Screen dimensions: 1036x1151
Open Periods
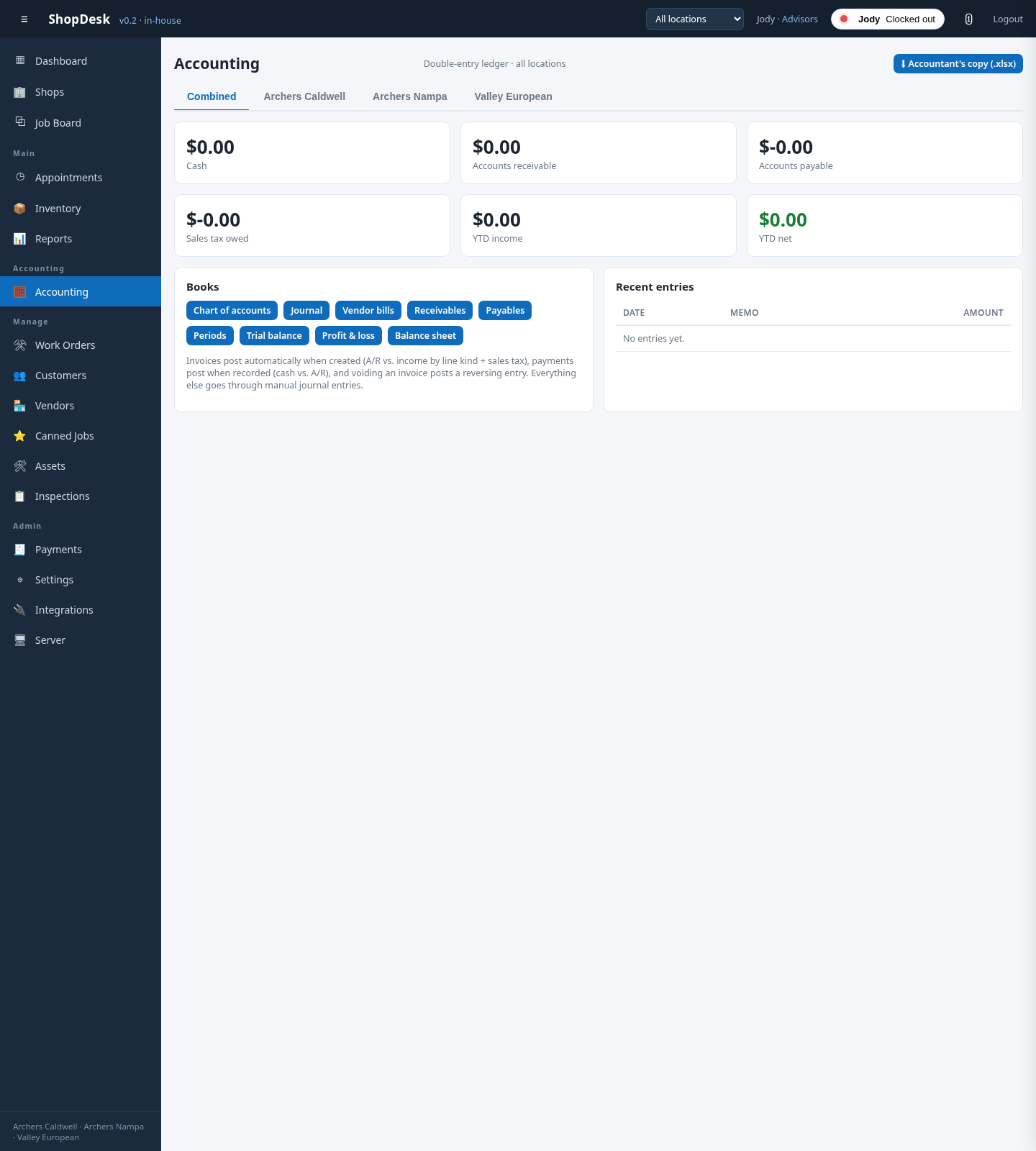(x=210, y=336)
